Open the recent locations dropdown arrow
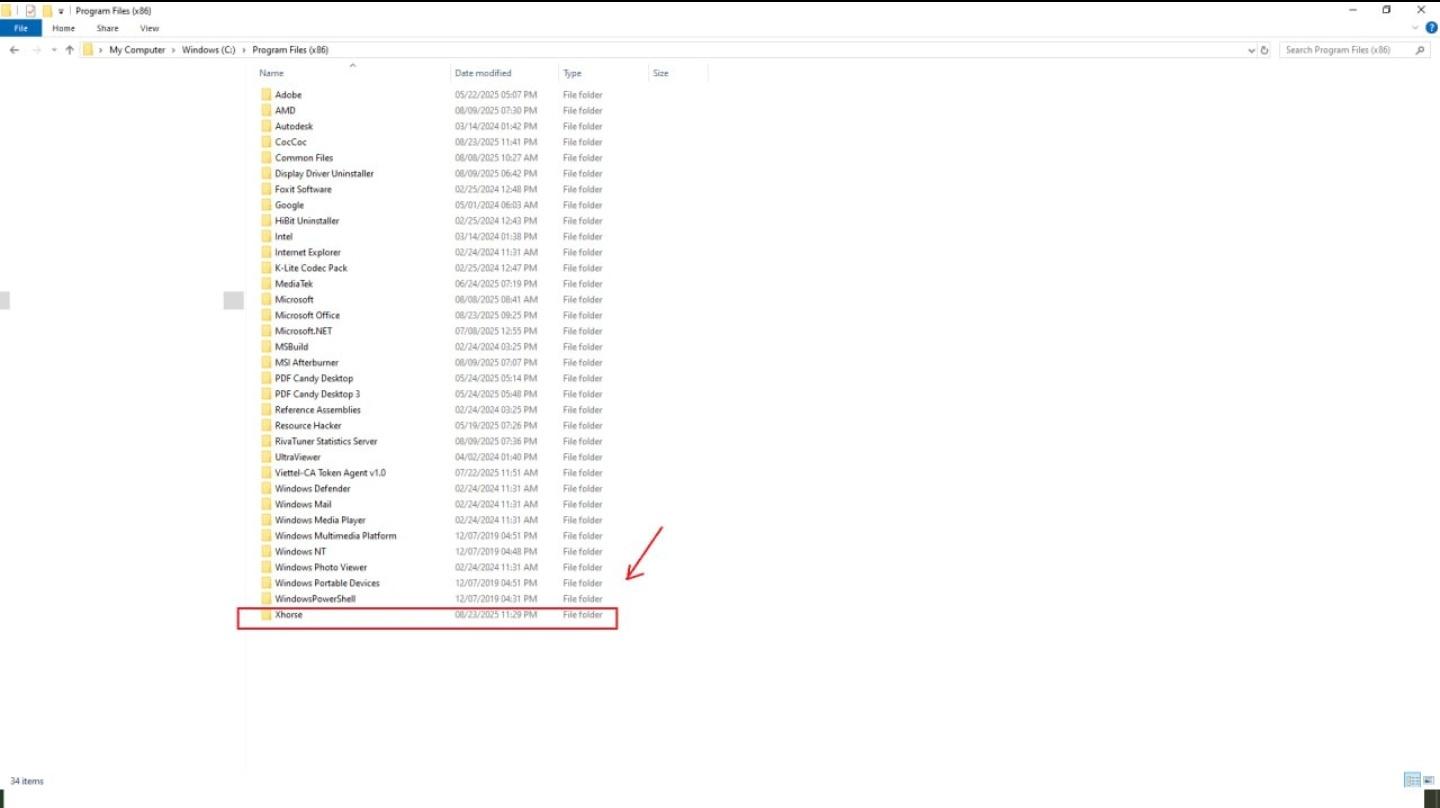 [54, 50]
